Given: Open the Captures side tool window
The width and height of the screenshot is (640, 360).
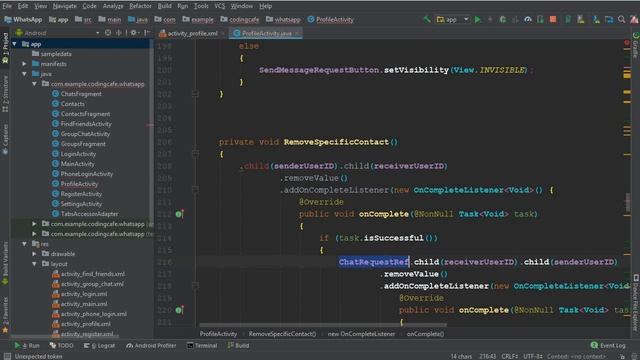Looking at the screenshot, I should (x=5, y=140).
